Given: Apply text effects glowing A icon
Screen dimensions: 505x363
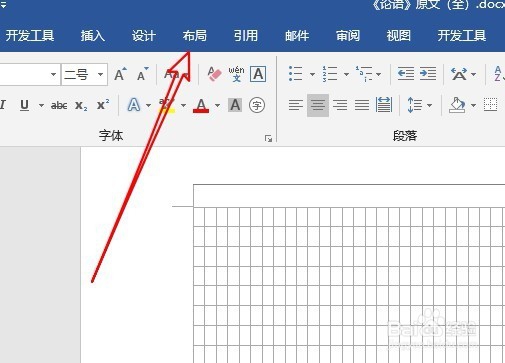Looking at the screenshot, I should 134,105.
